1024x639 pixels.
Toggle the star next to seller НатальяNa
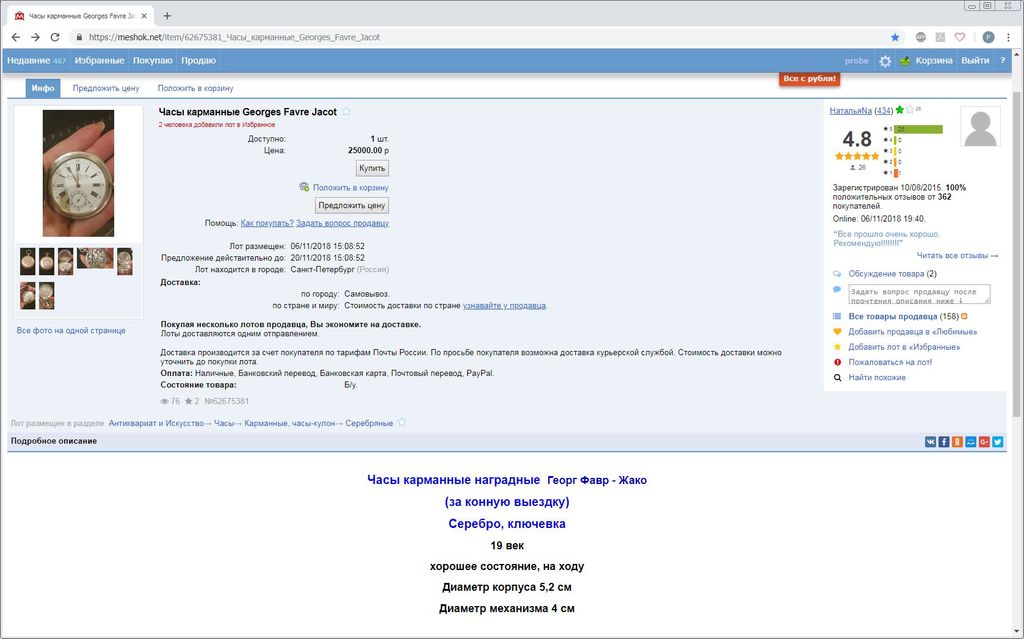click(900, 110)
